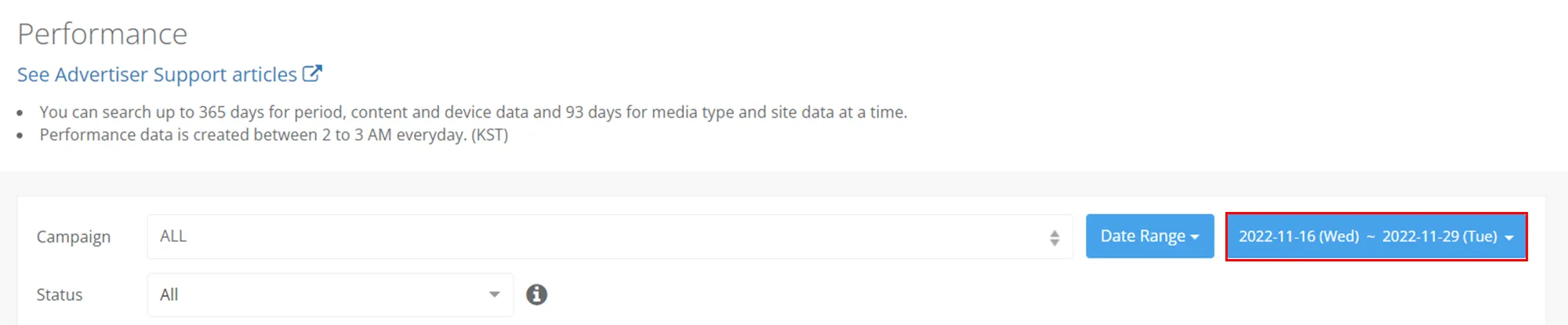
Task: Click the Performance page heading
Action: pyautogui.click(x=103, y=35)
